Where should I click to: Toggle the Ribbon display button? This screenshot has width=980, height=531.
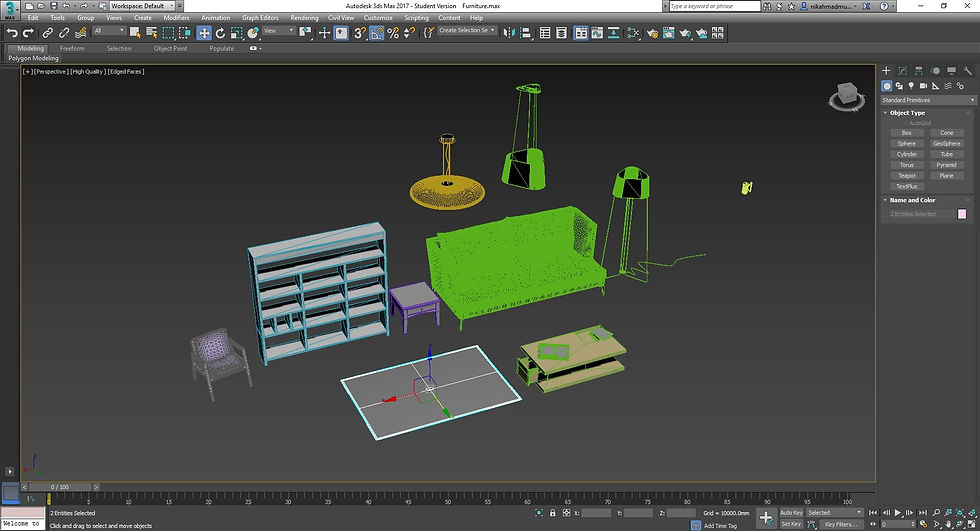click(x=581, y=32)
